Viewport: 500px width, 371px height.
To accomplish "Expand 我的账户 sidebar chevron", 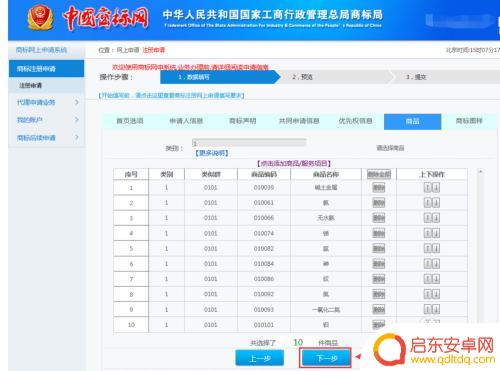I will click(77, 120).
